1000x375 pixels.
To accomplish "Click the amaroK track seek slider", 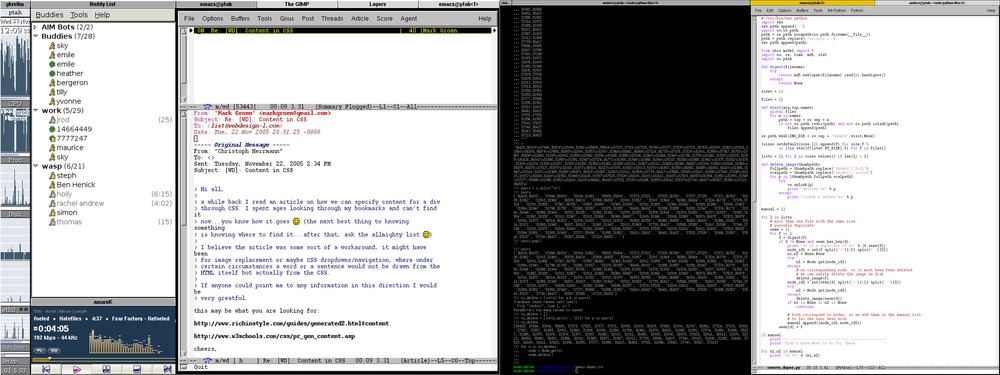I will 103,360.
